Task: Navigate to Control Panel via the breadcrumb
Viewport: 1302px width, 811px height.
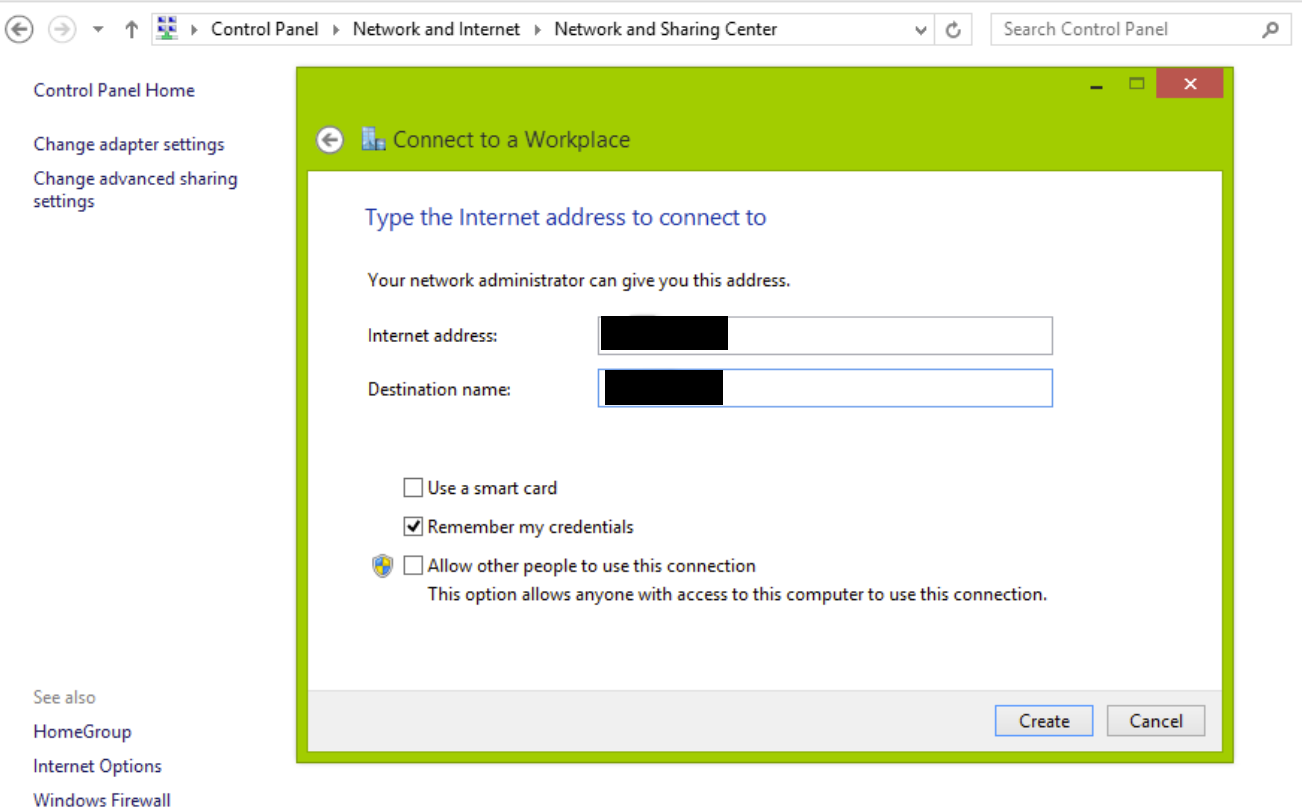Action: pyautogui.click(x=264, y=29)
